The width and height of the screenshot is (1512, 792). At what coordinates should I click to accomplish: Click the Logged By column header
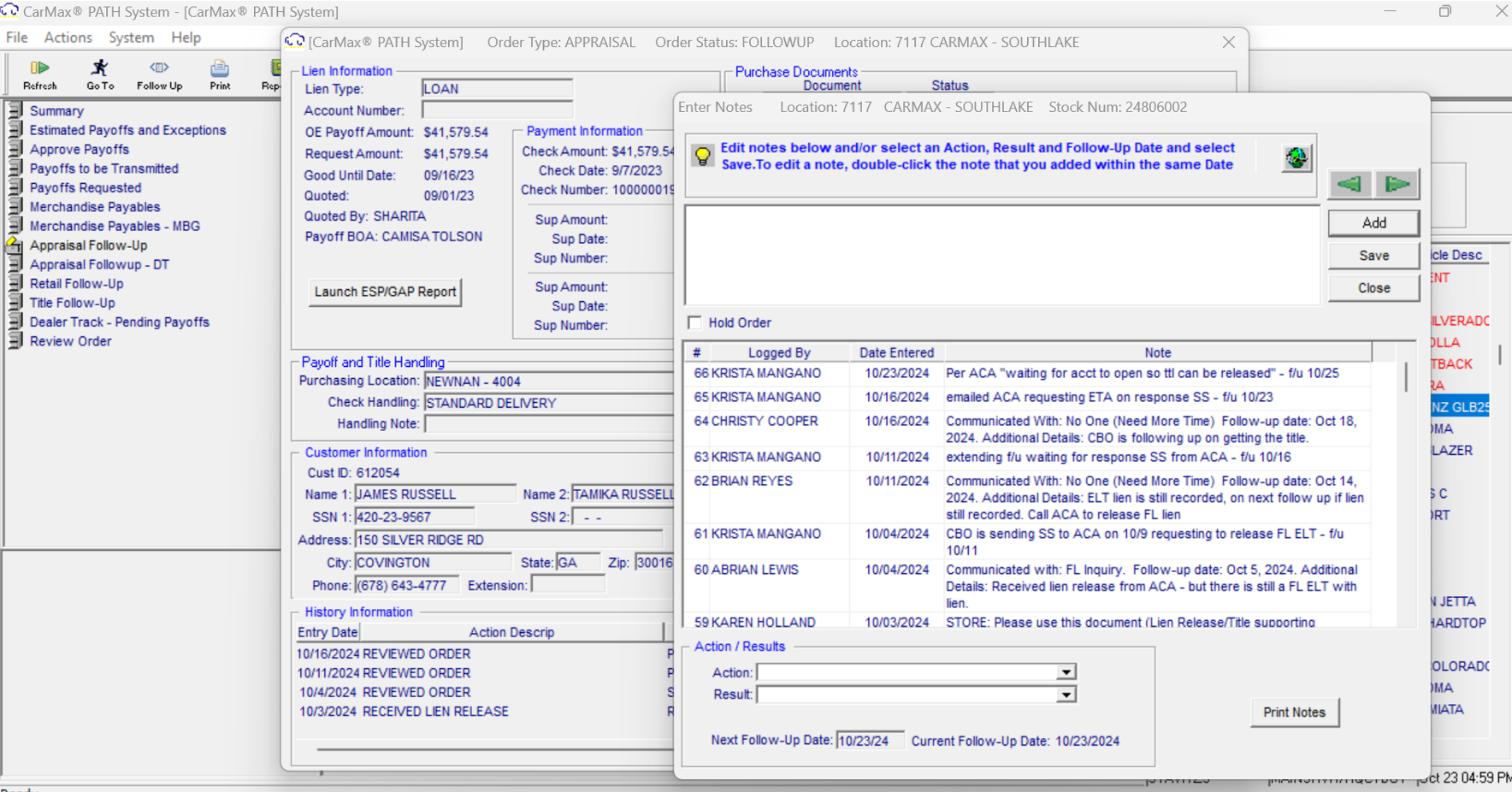click(x=779, y=352)
